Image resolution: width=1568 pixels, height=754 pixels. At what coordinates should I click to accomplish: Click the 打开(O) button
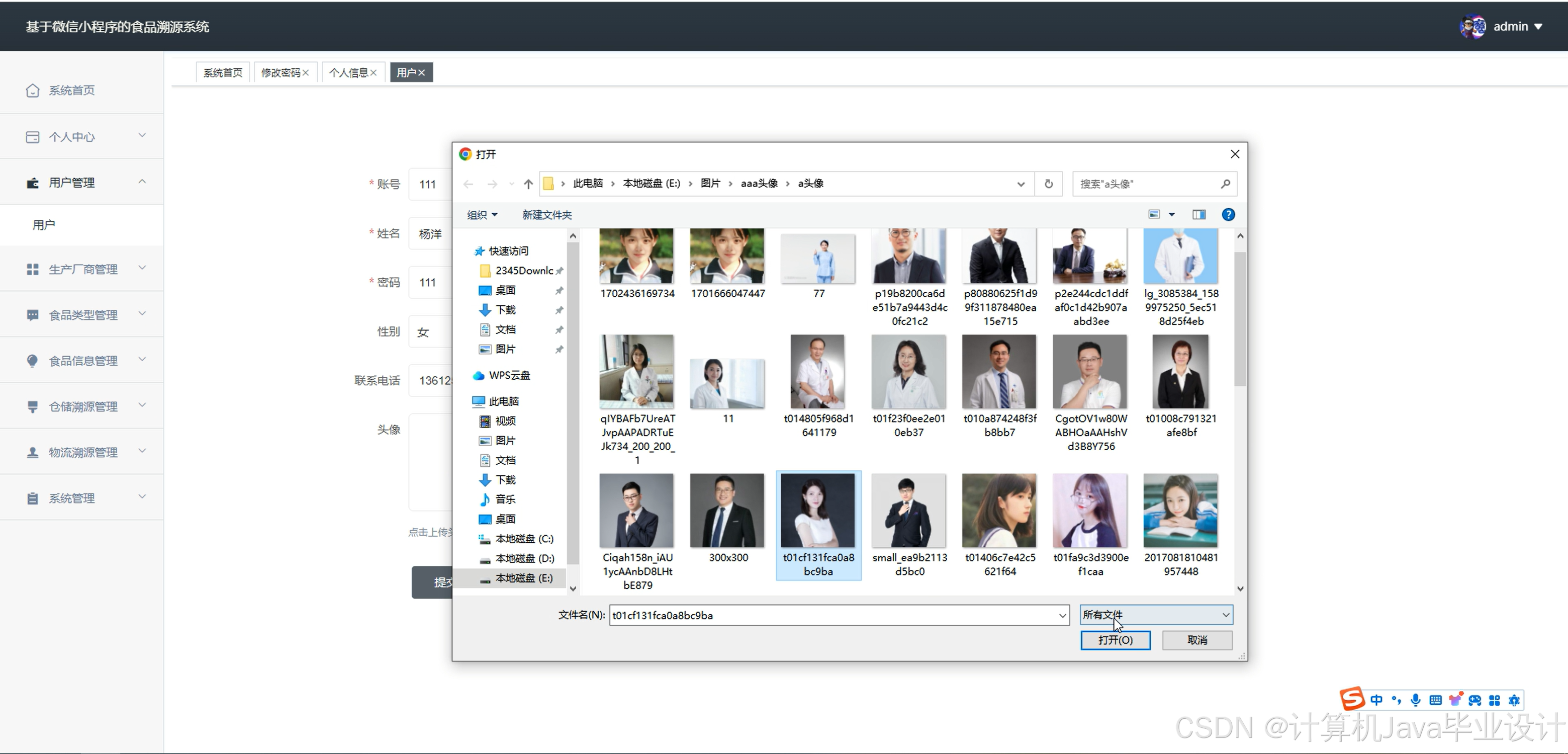(1115, 639)
